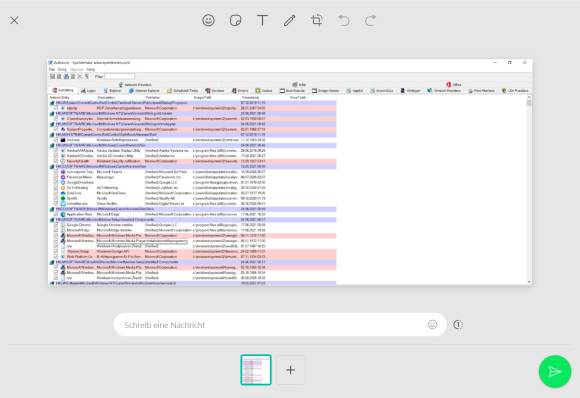
Task: Select the pencil drawing tool
Action: click(289, 20)
